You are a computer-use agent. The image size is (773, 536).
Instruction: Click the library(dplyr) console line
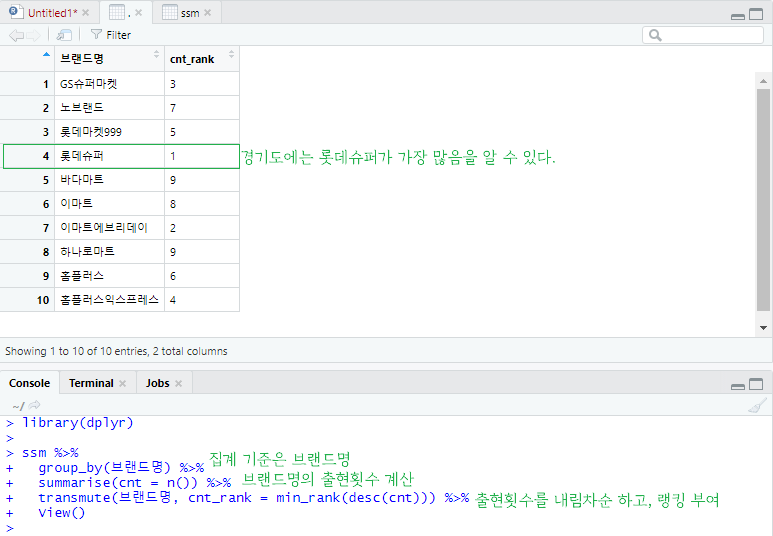pyautogui.click(x=78, y=423)
